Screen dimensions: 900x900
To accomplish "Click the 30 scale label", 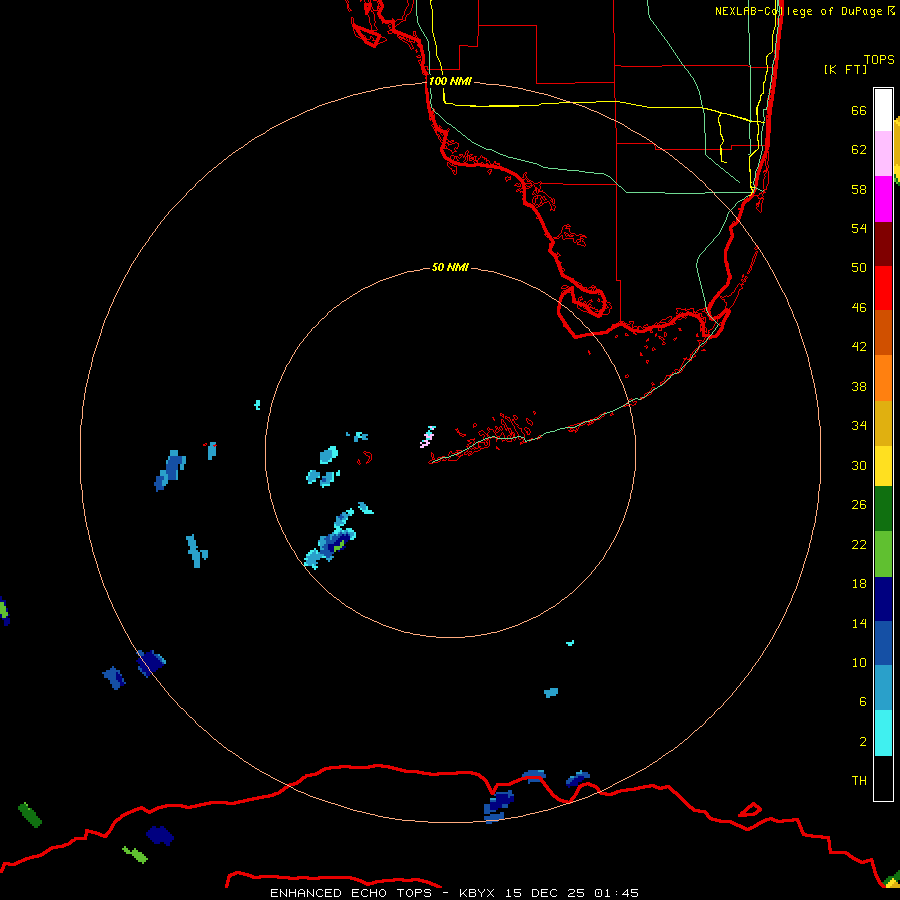I will coord(859,465).
